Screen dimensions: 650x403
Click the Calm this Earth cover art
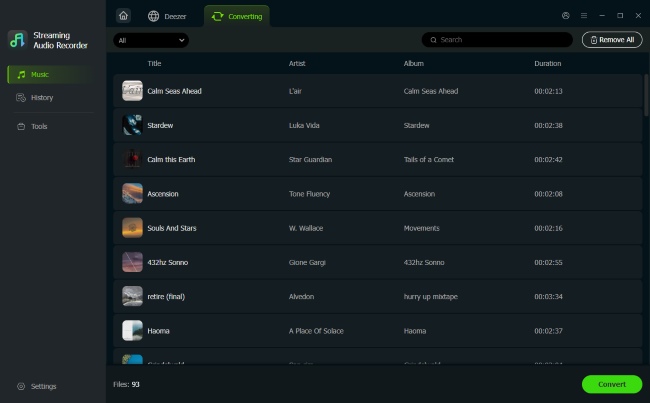click(x=132, y=159)
